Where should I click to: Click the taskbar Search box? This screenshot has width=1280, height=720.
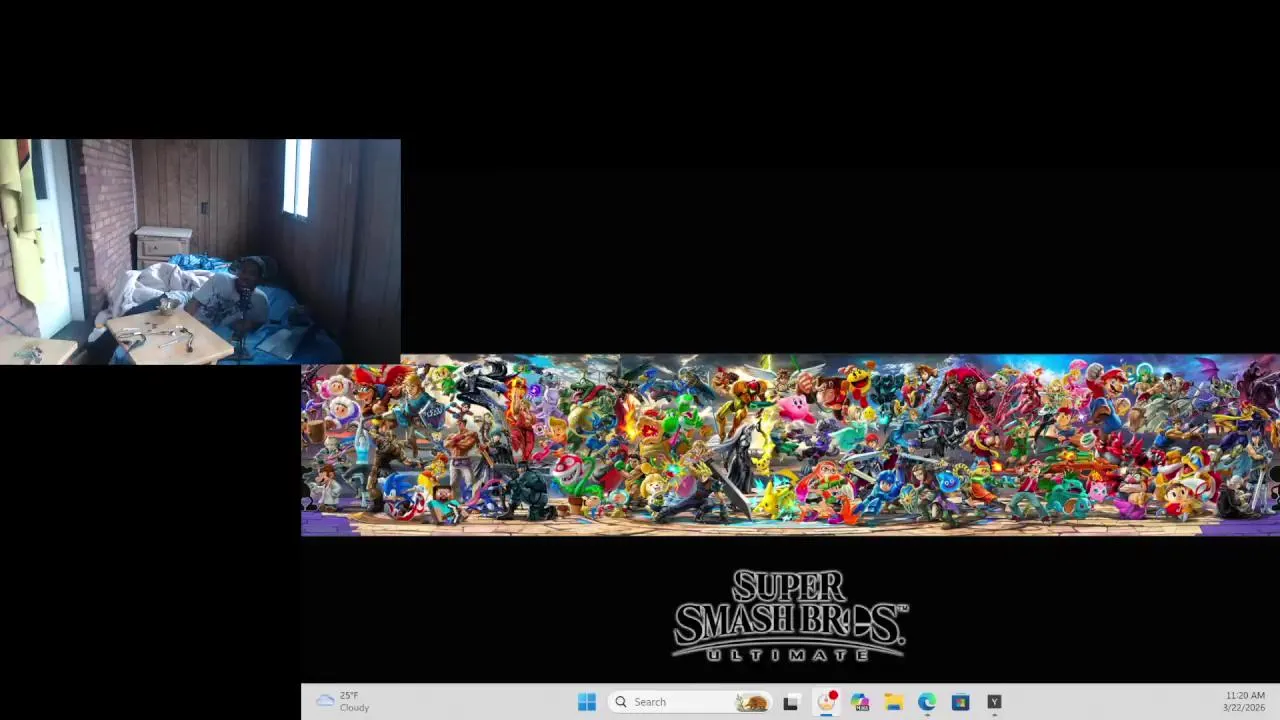pos(690,702)
